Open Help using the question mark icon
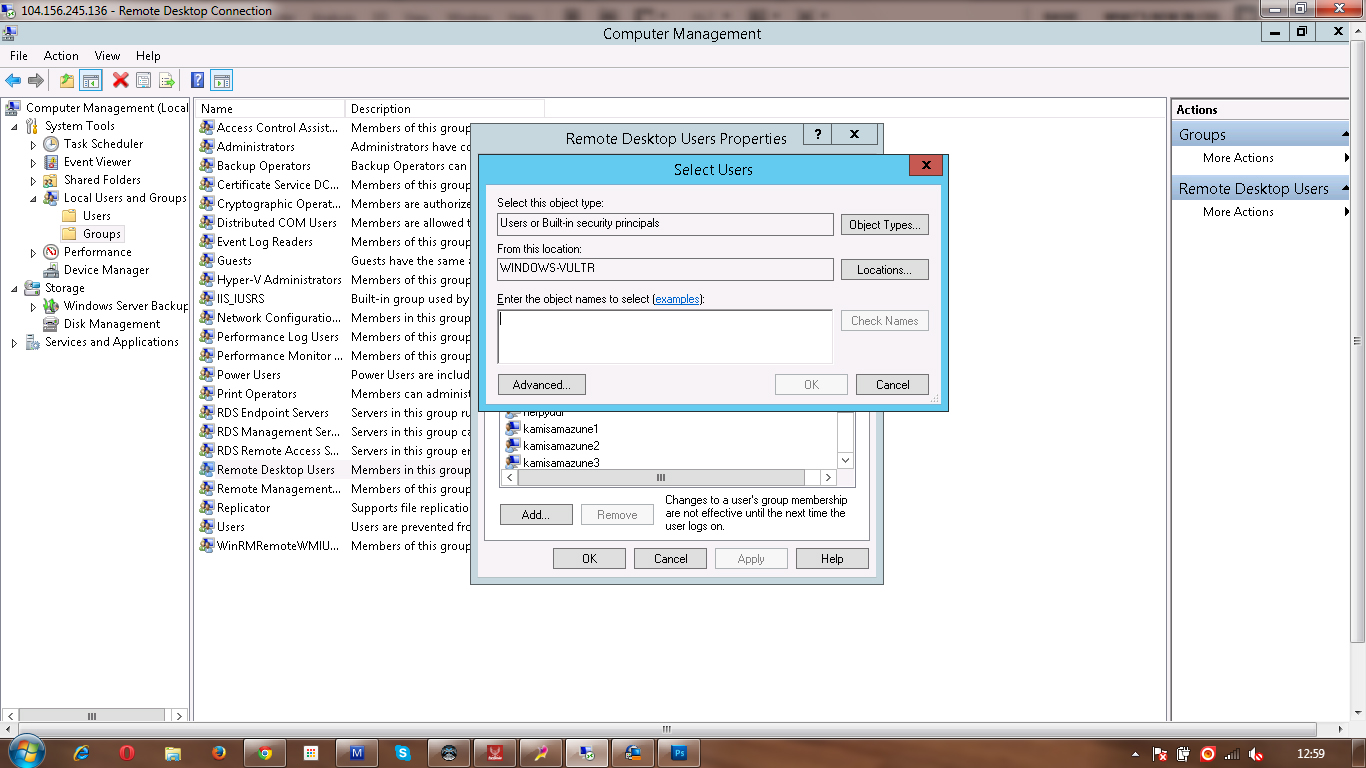1366x768 pixels. [198, 81]
